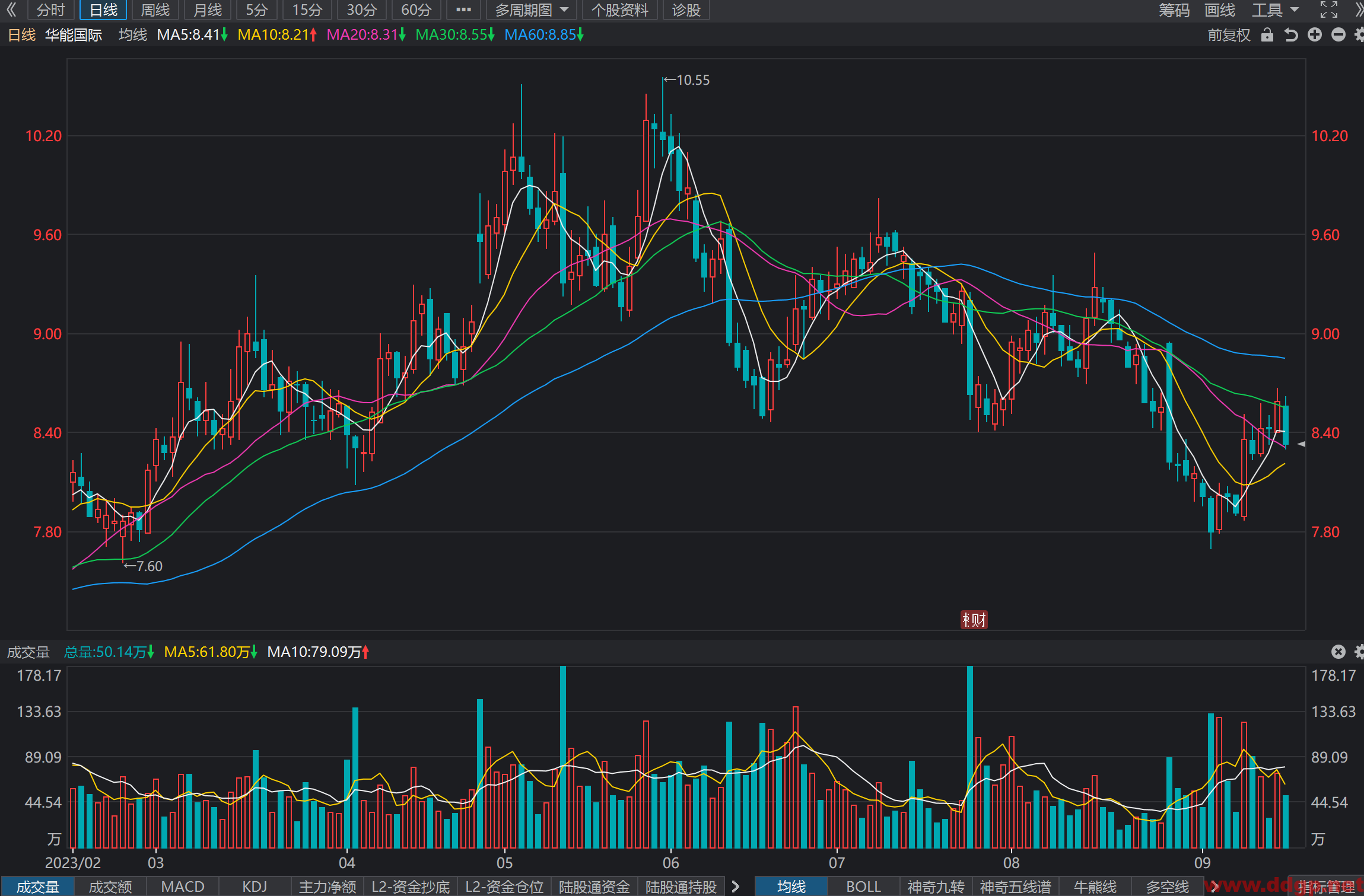Toggle fullscreen chart icon

[1329, 9]
